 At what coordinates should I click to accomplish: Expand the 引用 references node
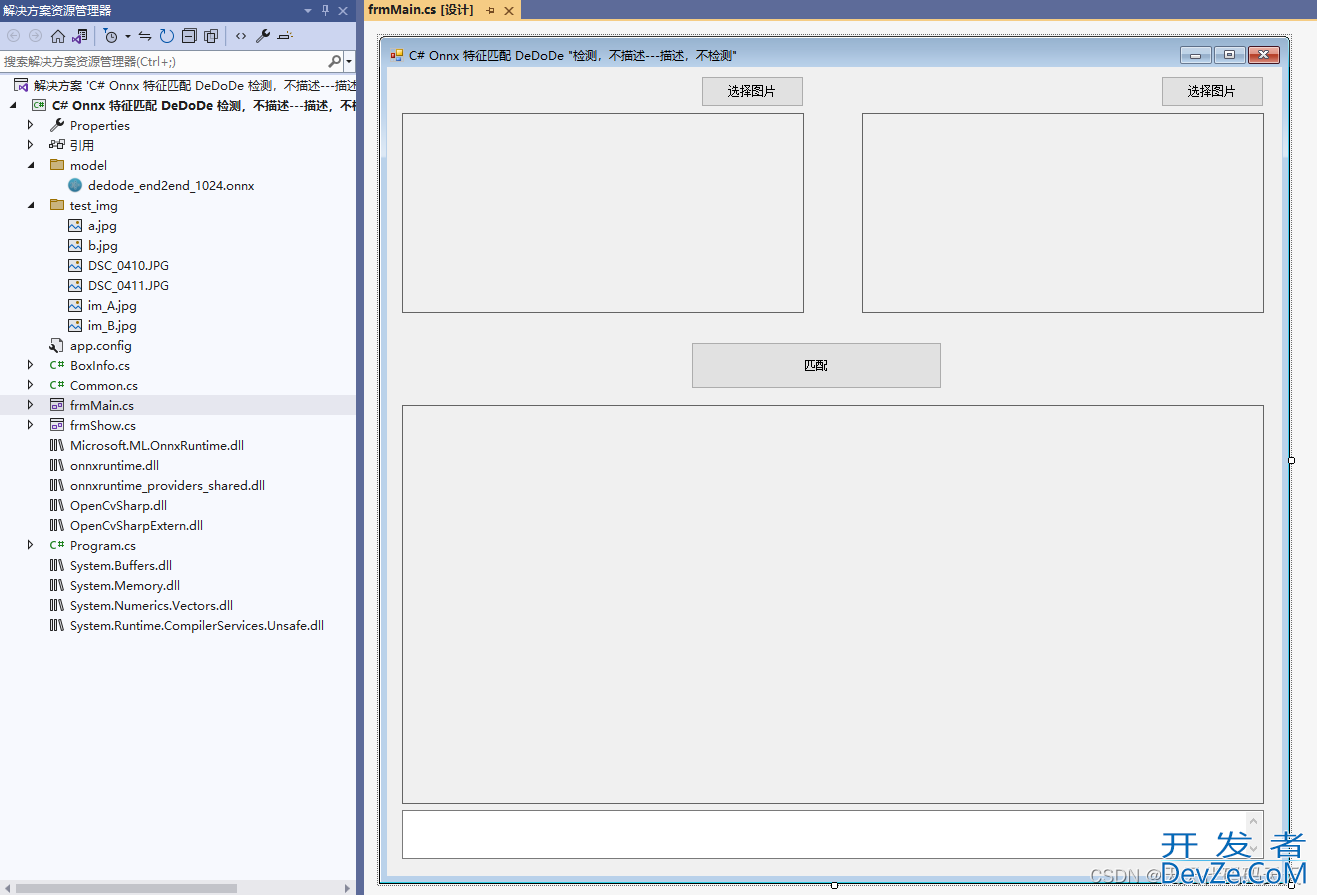click(x=31, y=145)
